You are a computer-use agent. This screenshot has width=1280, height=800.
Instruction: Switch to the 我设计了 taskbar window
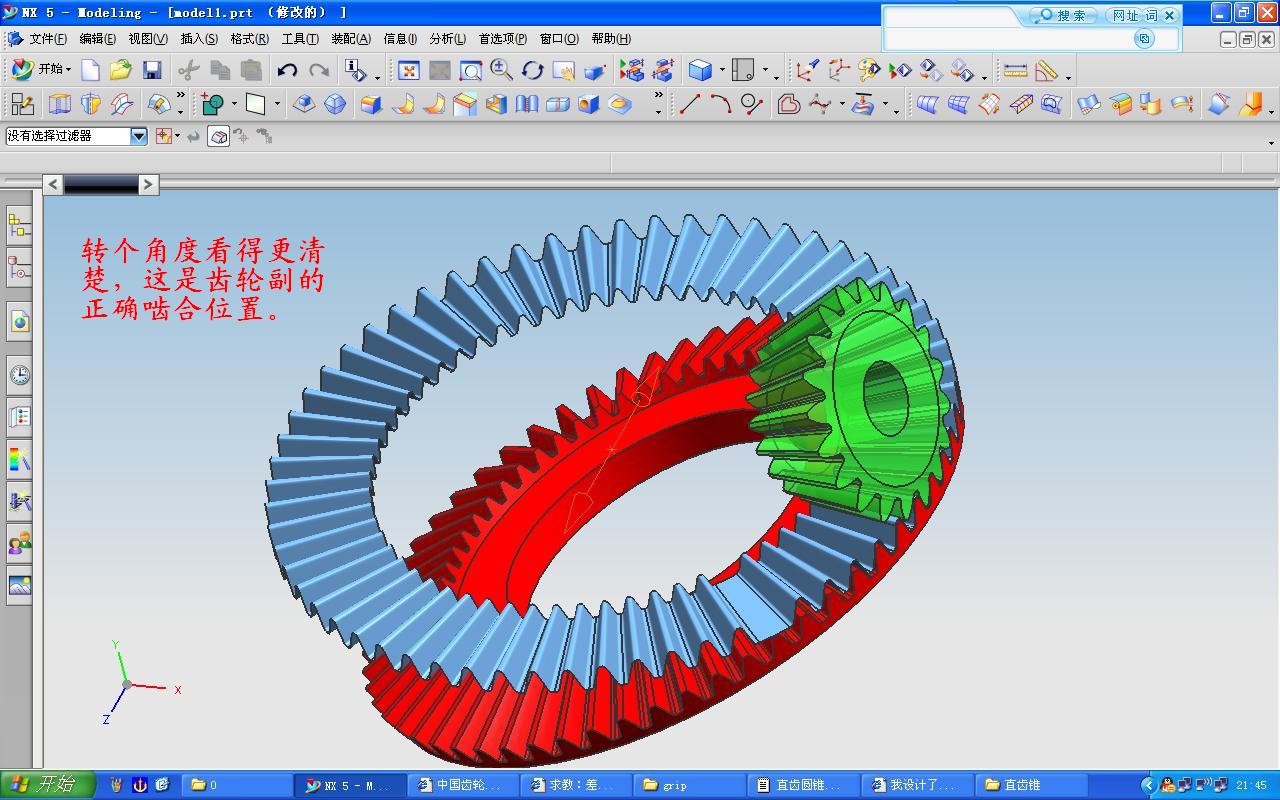pos(918,785)
